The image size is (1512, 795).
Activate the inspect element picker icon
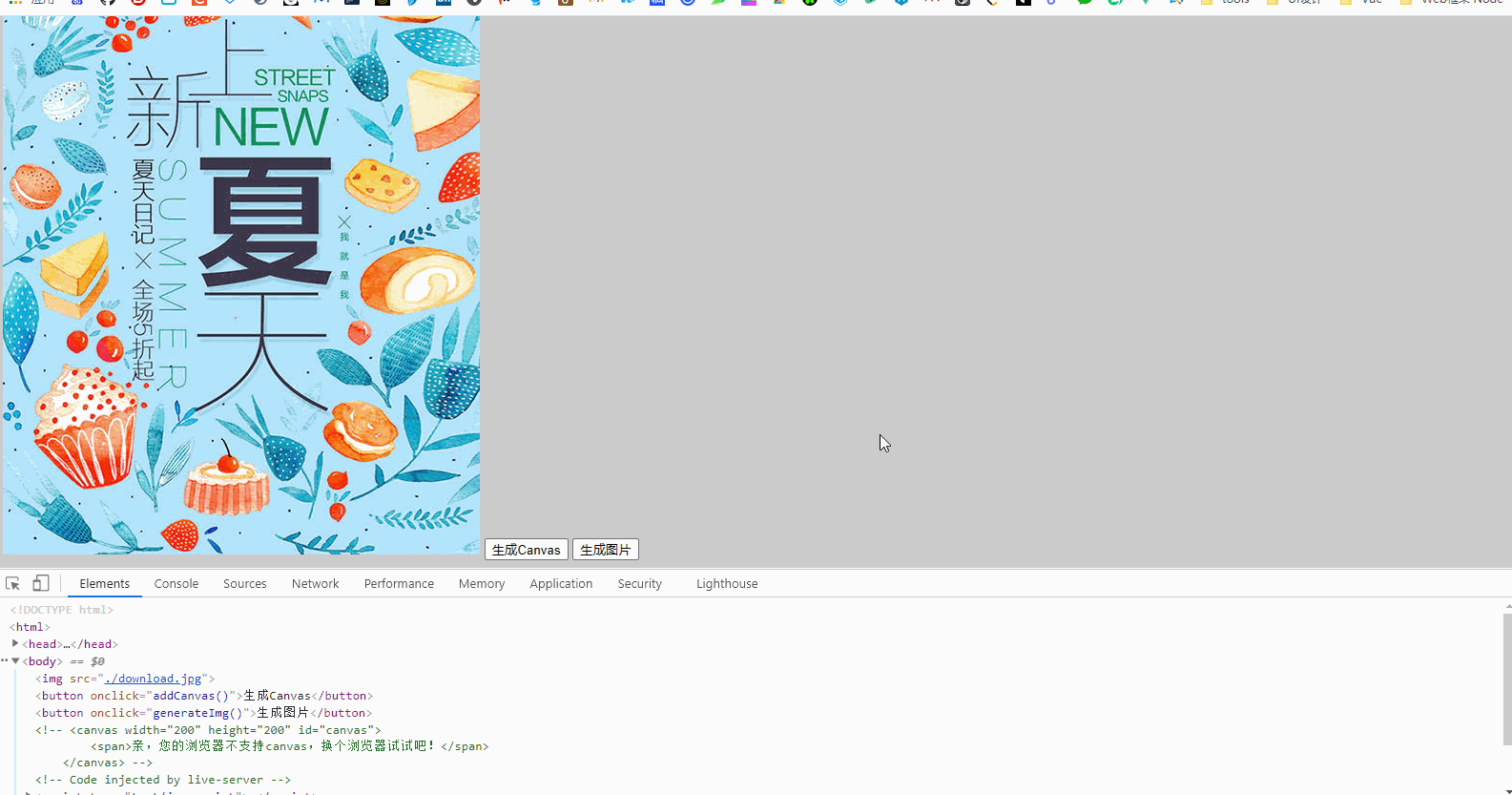[x=12, y=583]
